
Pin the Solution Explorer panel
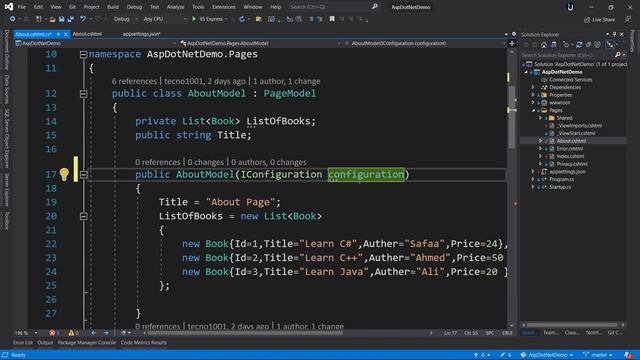point(614,35)
